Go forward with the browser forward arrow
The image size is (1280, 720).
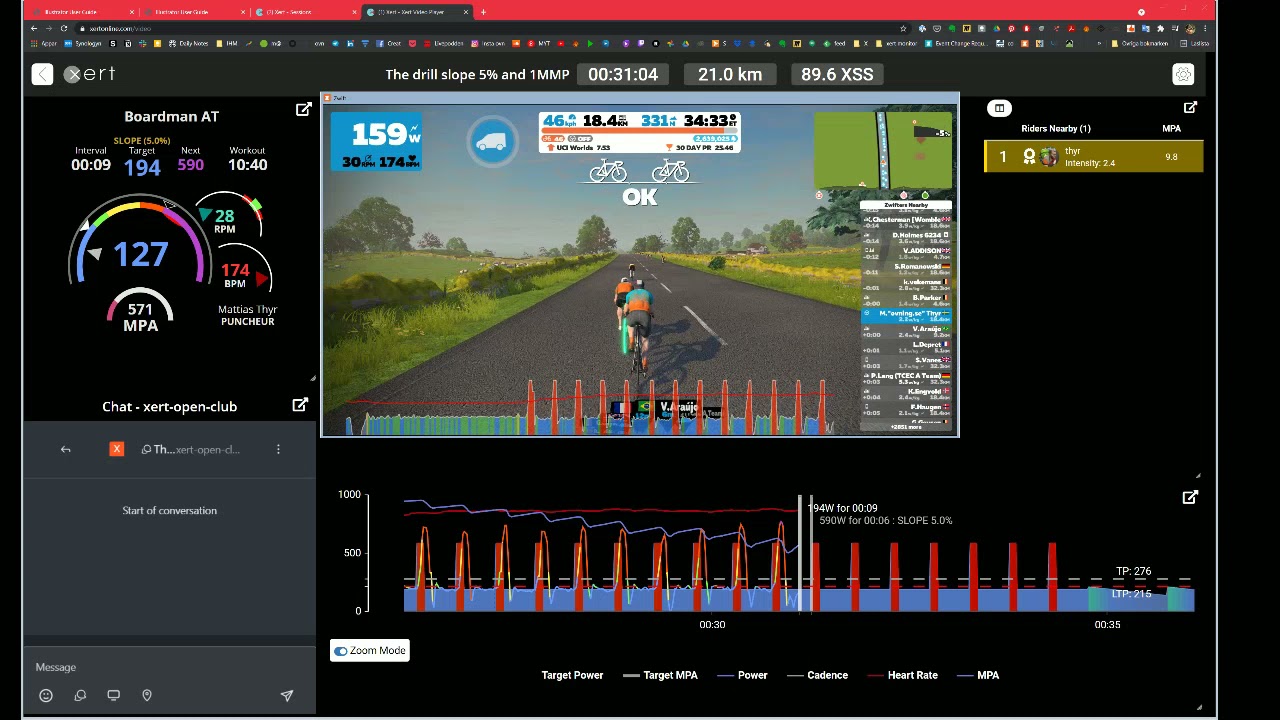coord(48,28)
